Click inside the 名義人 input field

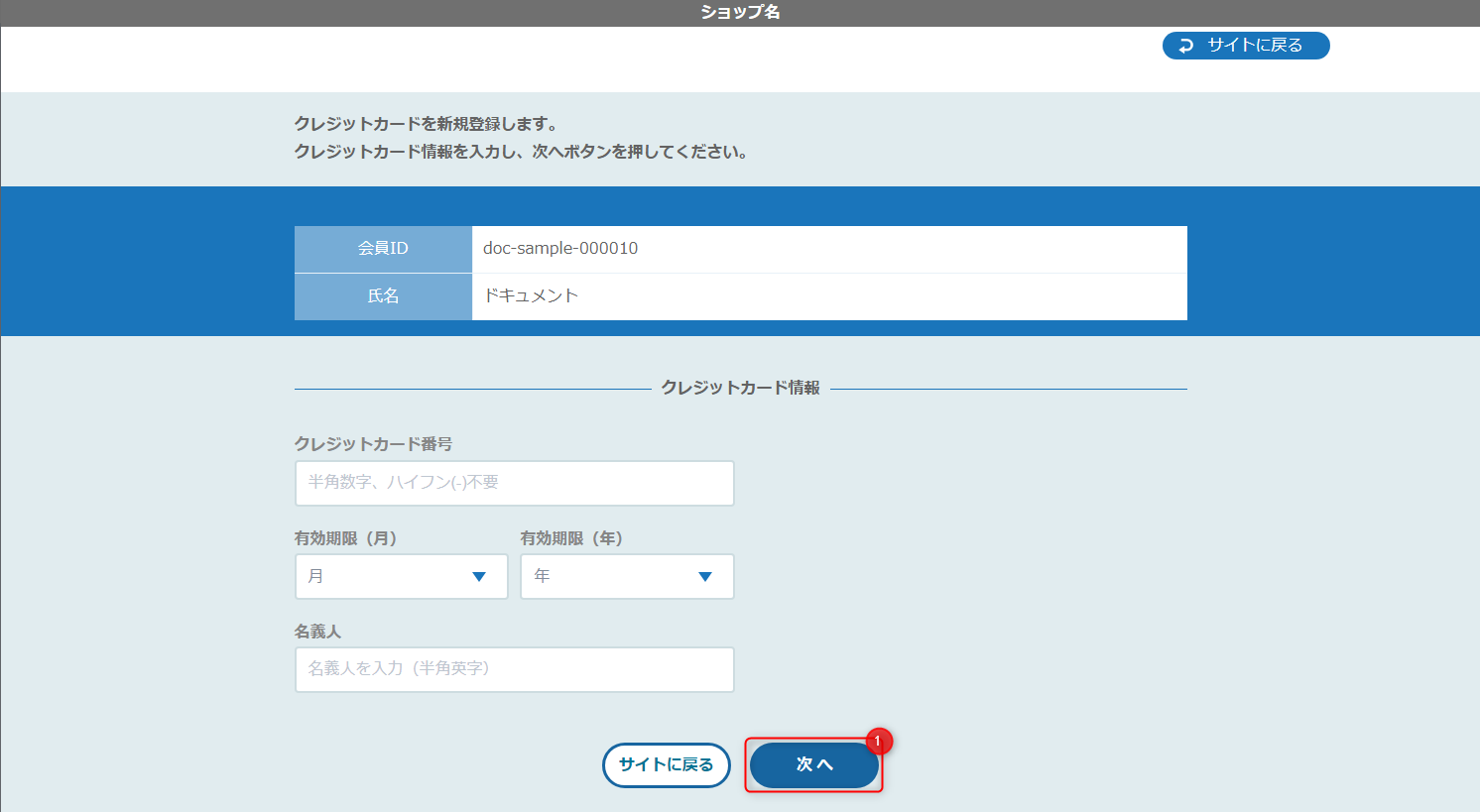pos(514,669)
